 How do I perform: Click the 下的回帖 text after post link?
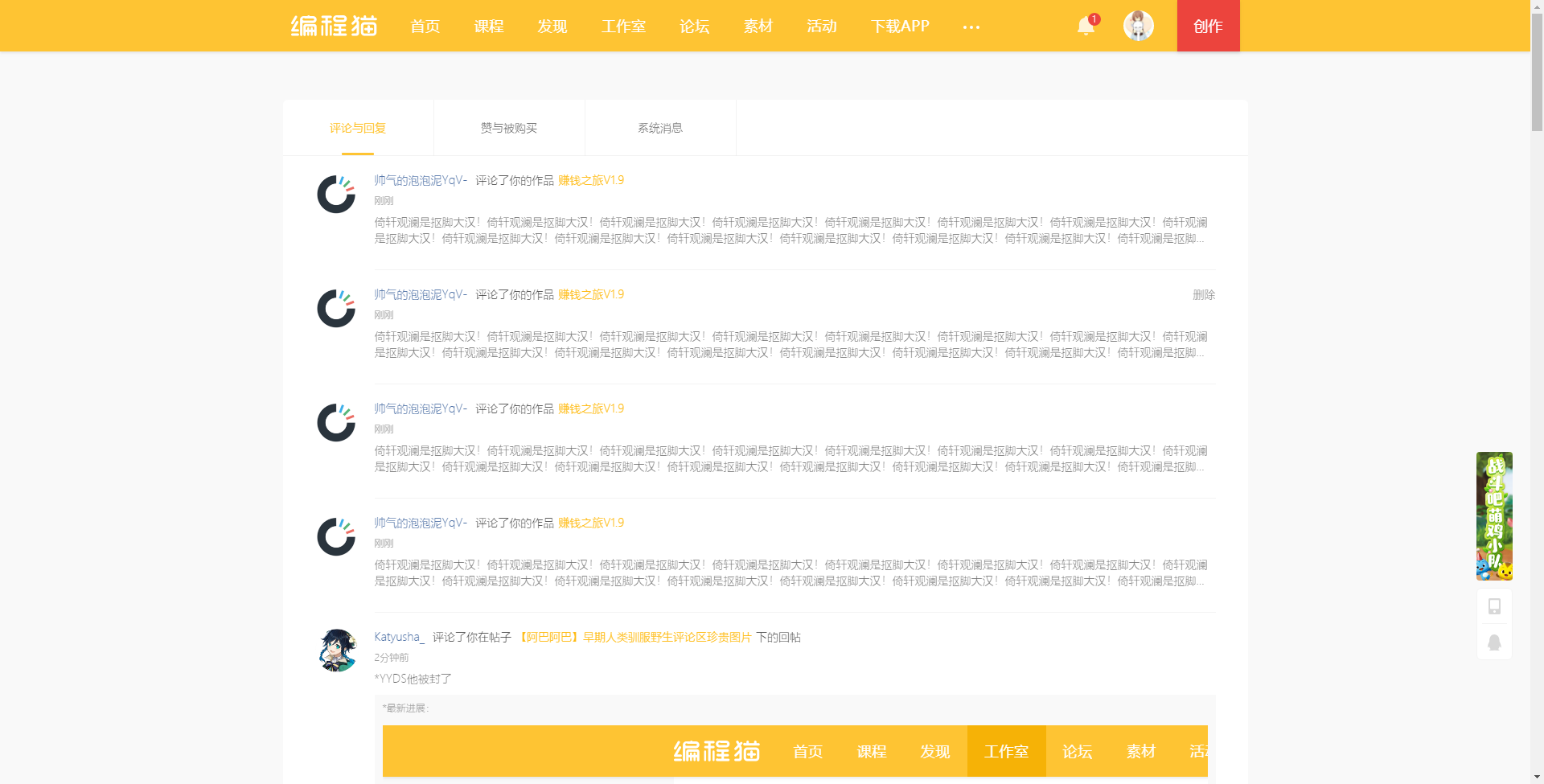pyautogui.click(x=778, y=637)
